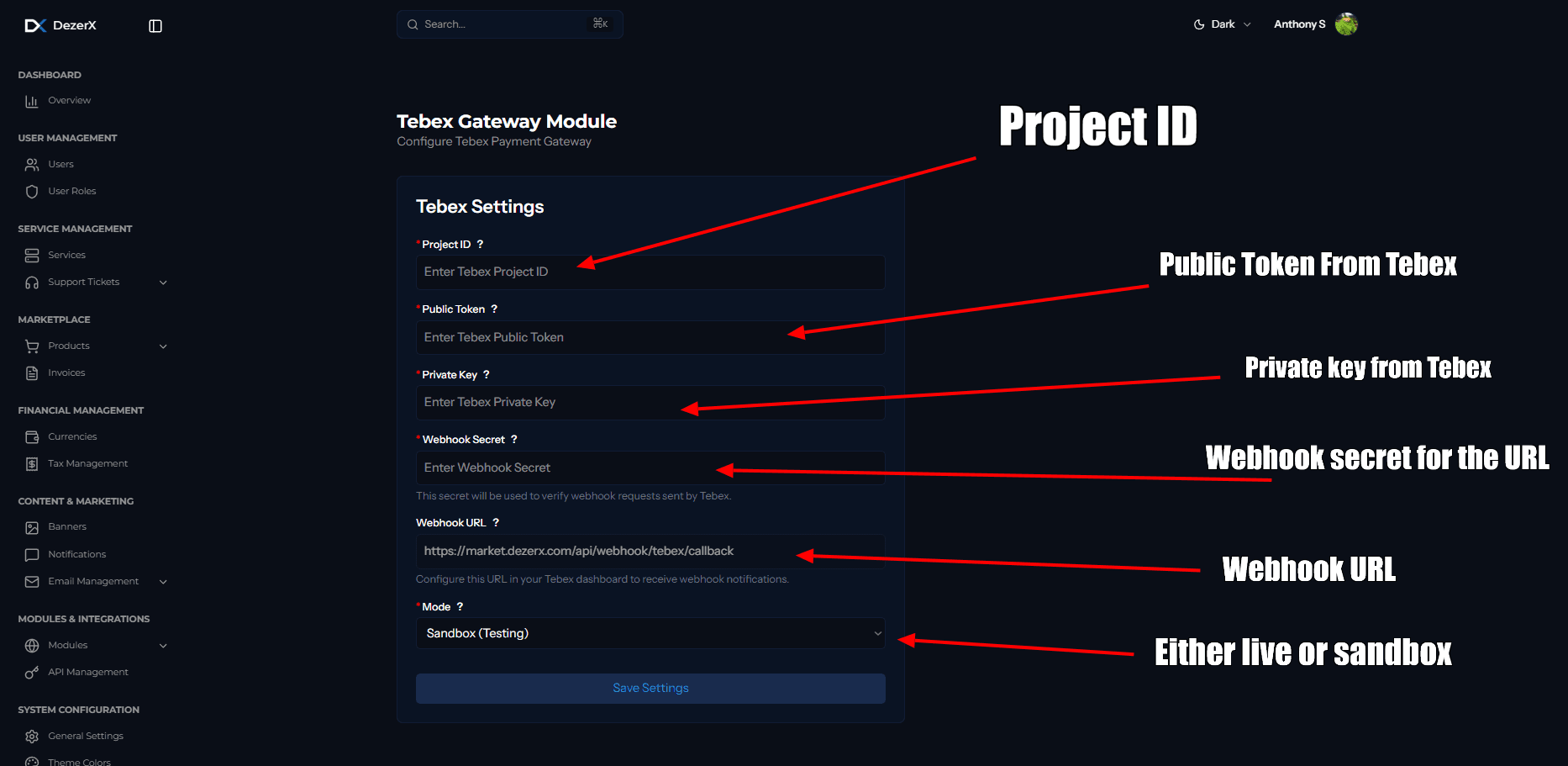Open the Mode Sandbox (Testing) dropdown

[x=650, y=633]
